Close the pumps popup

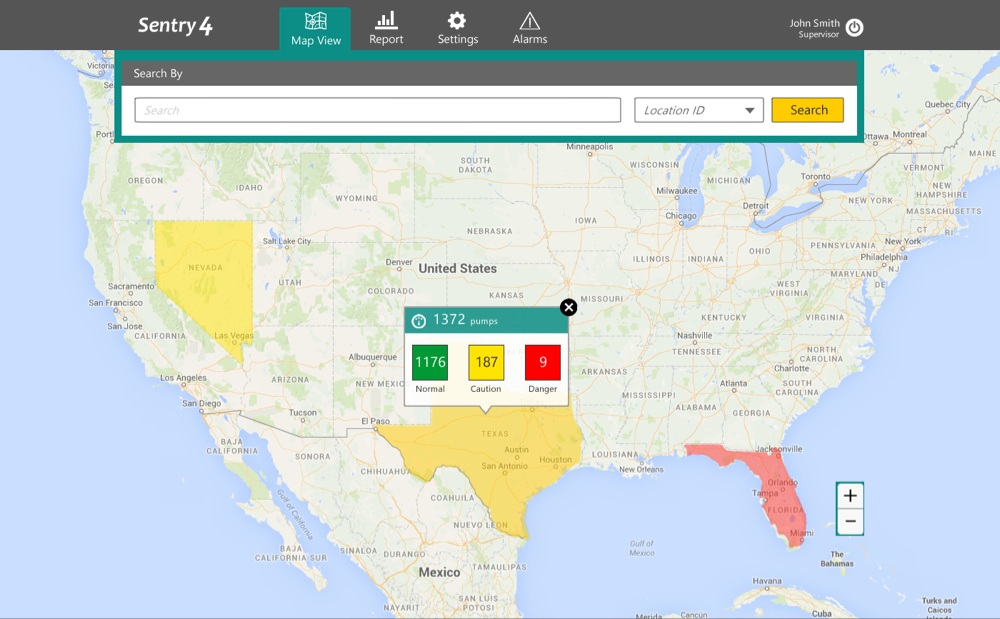pyautogui.click(x=568, y=307)
